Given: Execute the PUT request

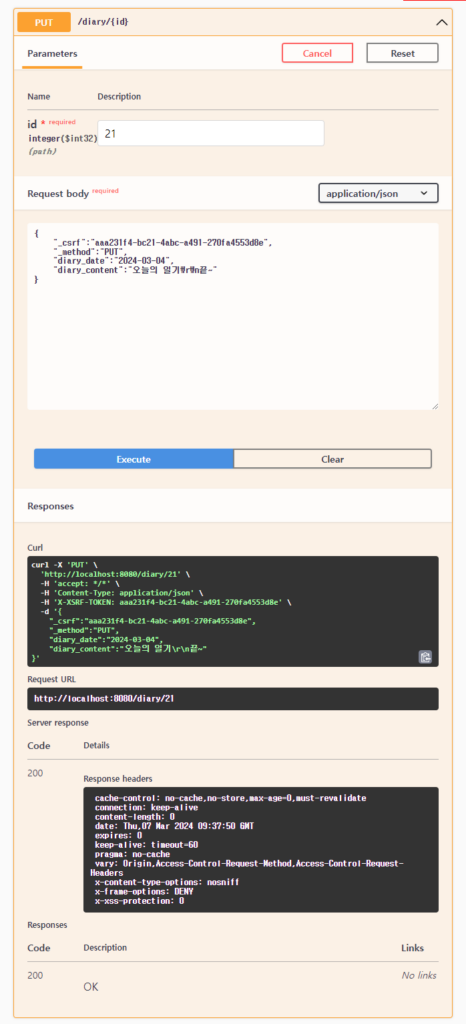Looking at the screenshot, I should pyautogui.click(x=133, y=459).
